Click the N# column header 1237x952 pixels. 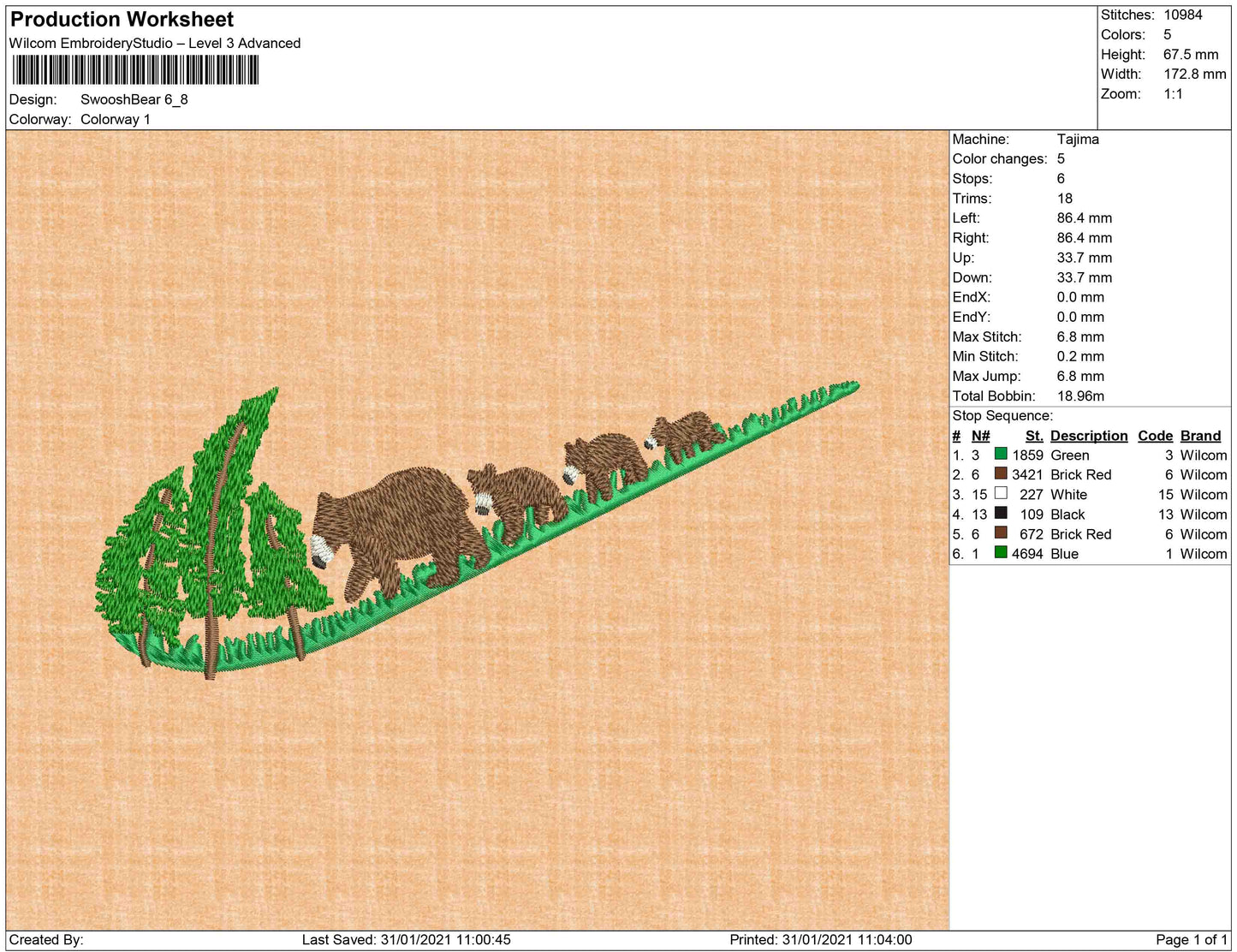(x=980, y=436)
